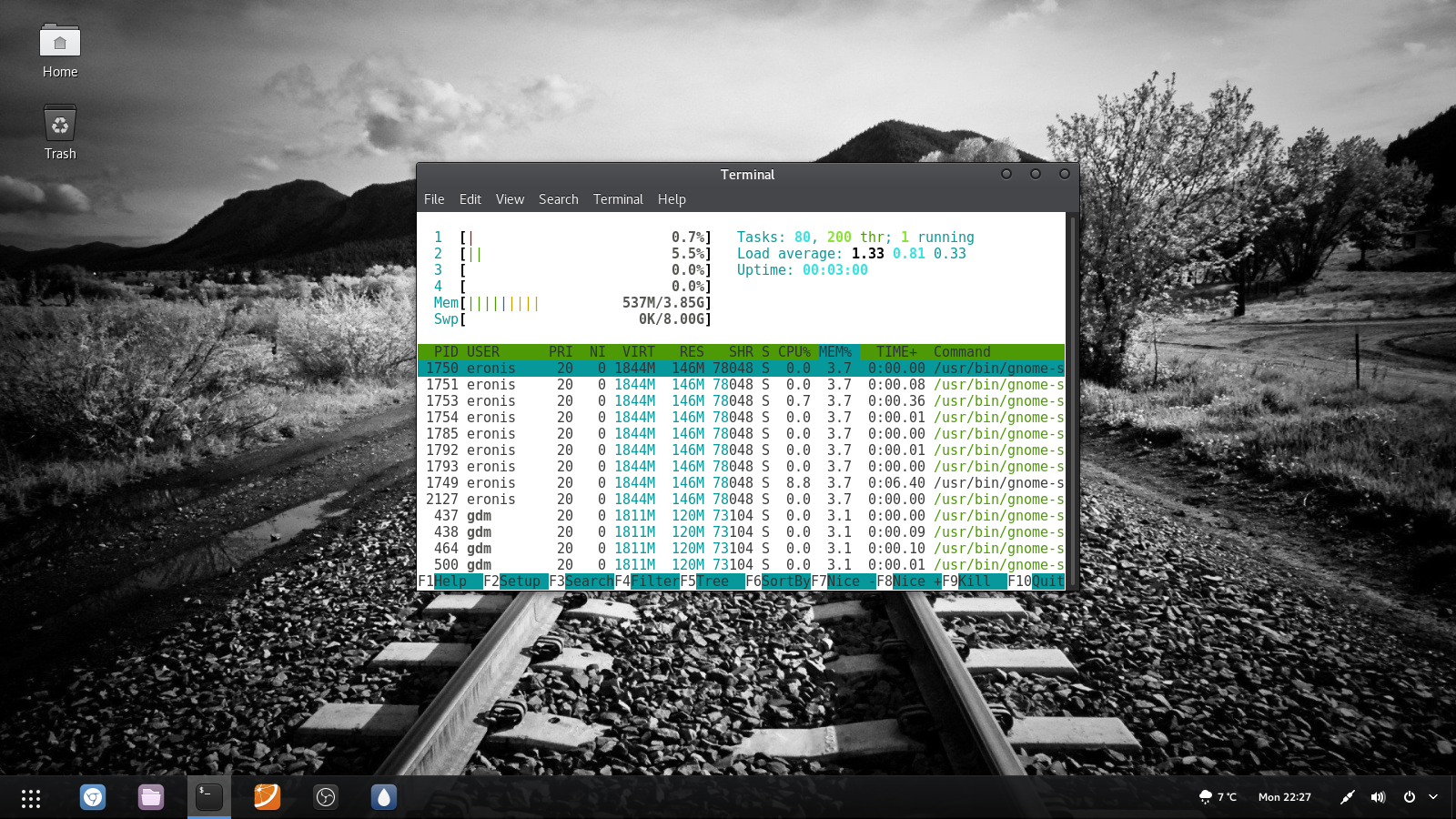Click the Uptime 00:03:00 value
Screen dimensions: 1456x819
pos(835,270)
